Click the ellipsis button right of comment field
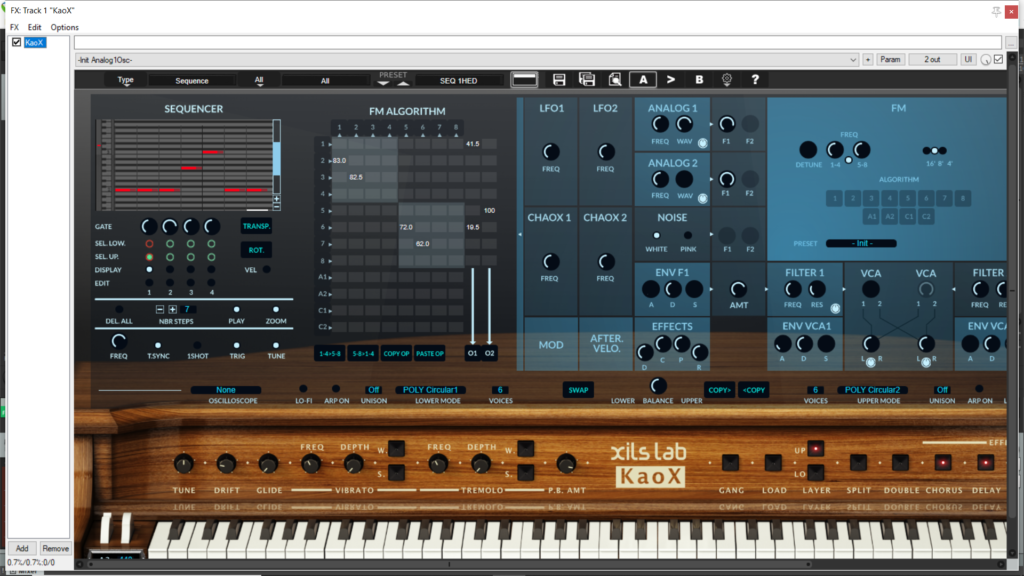 (1011, 43)
